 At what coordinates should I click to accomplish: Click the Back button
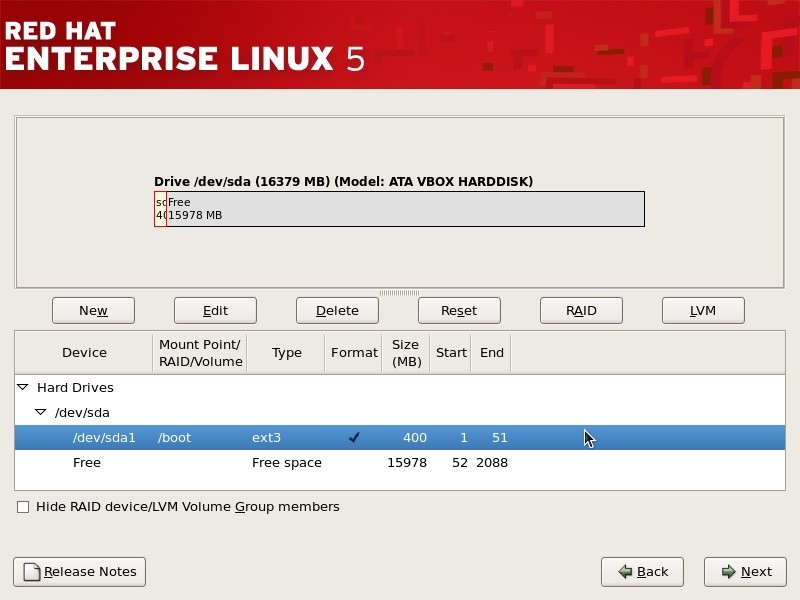coord(642,572)
